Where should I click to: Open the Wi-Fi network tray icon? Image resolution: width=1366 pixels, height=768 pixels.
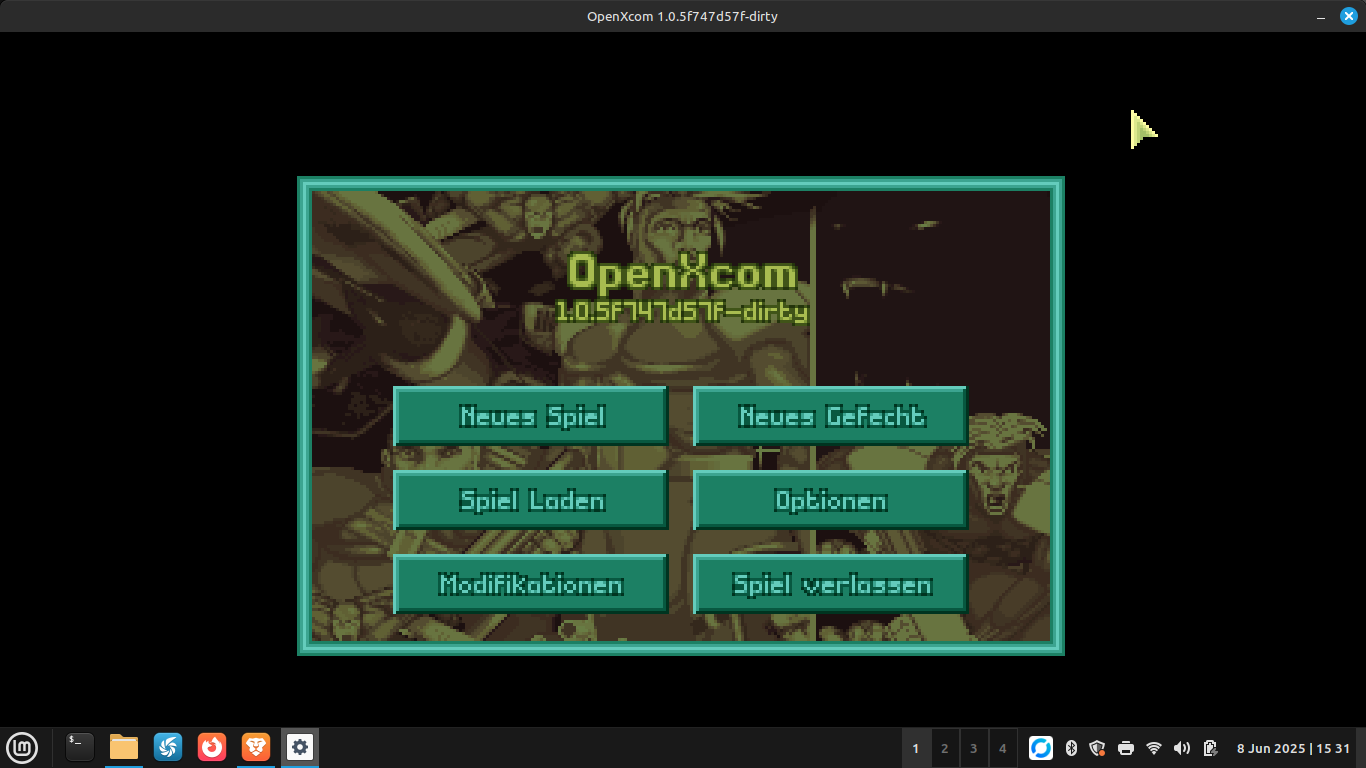[1154, 748]
